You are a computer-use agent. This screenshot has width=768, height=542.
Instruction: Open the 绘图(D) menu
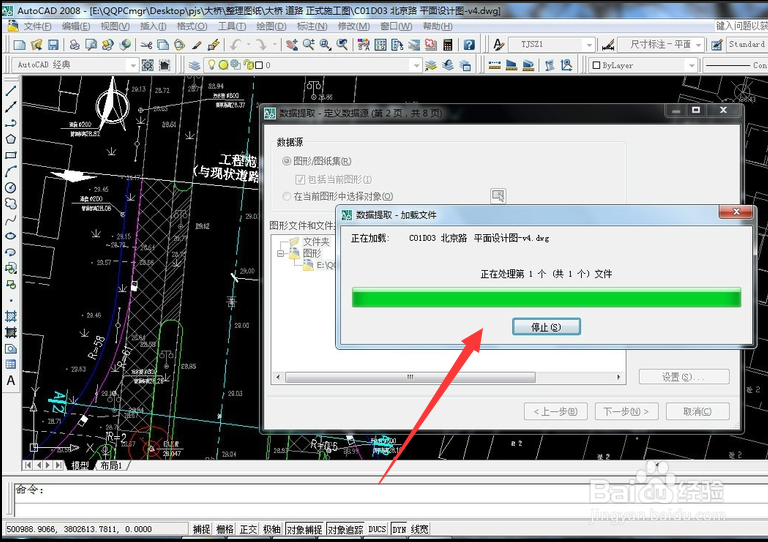(271, 26)
